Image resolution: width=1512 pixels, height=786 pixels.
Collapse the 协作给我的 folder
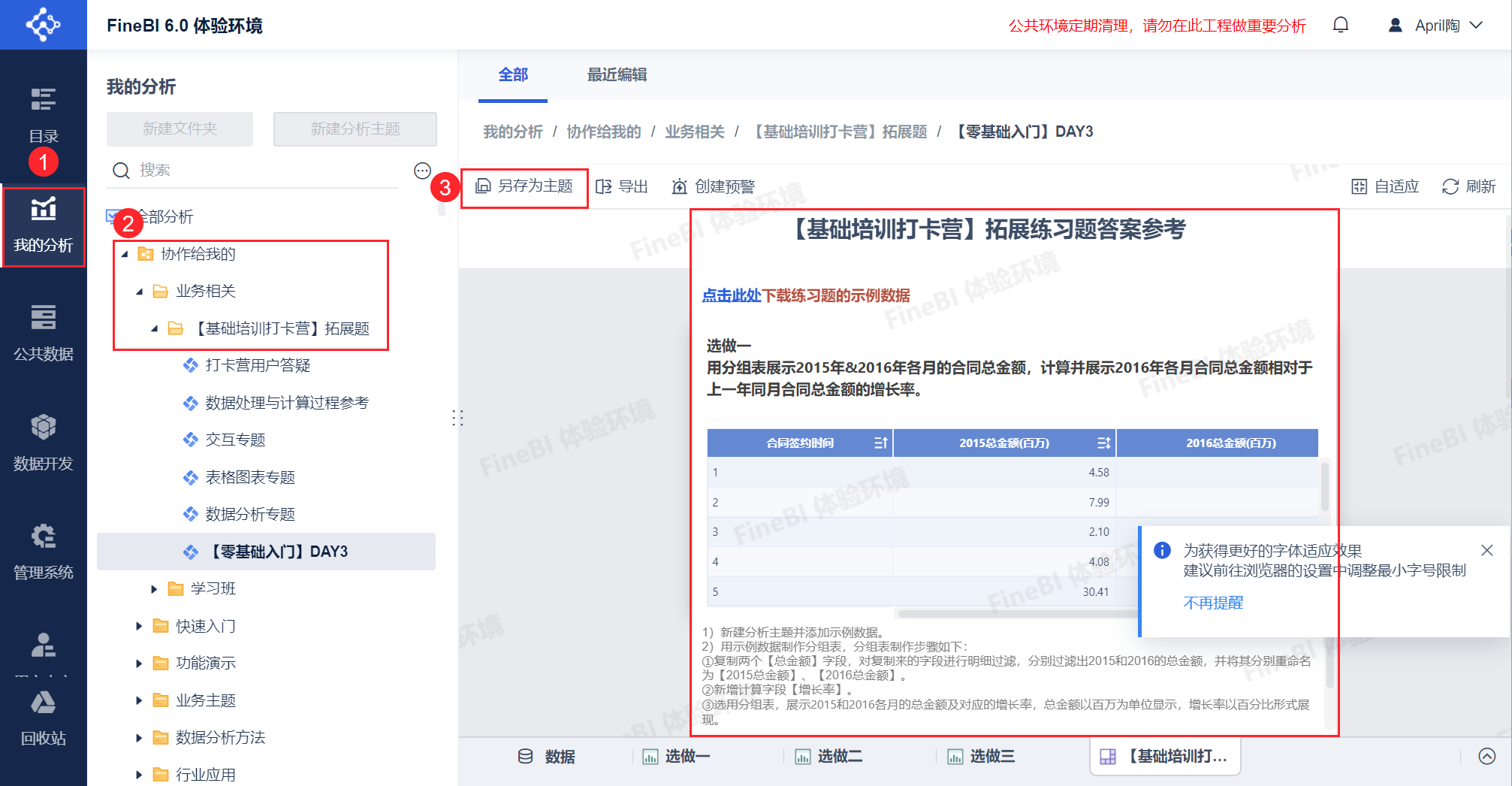tap(125, 254)
